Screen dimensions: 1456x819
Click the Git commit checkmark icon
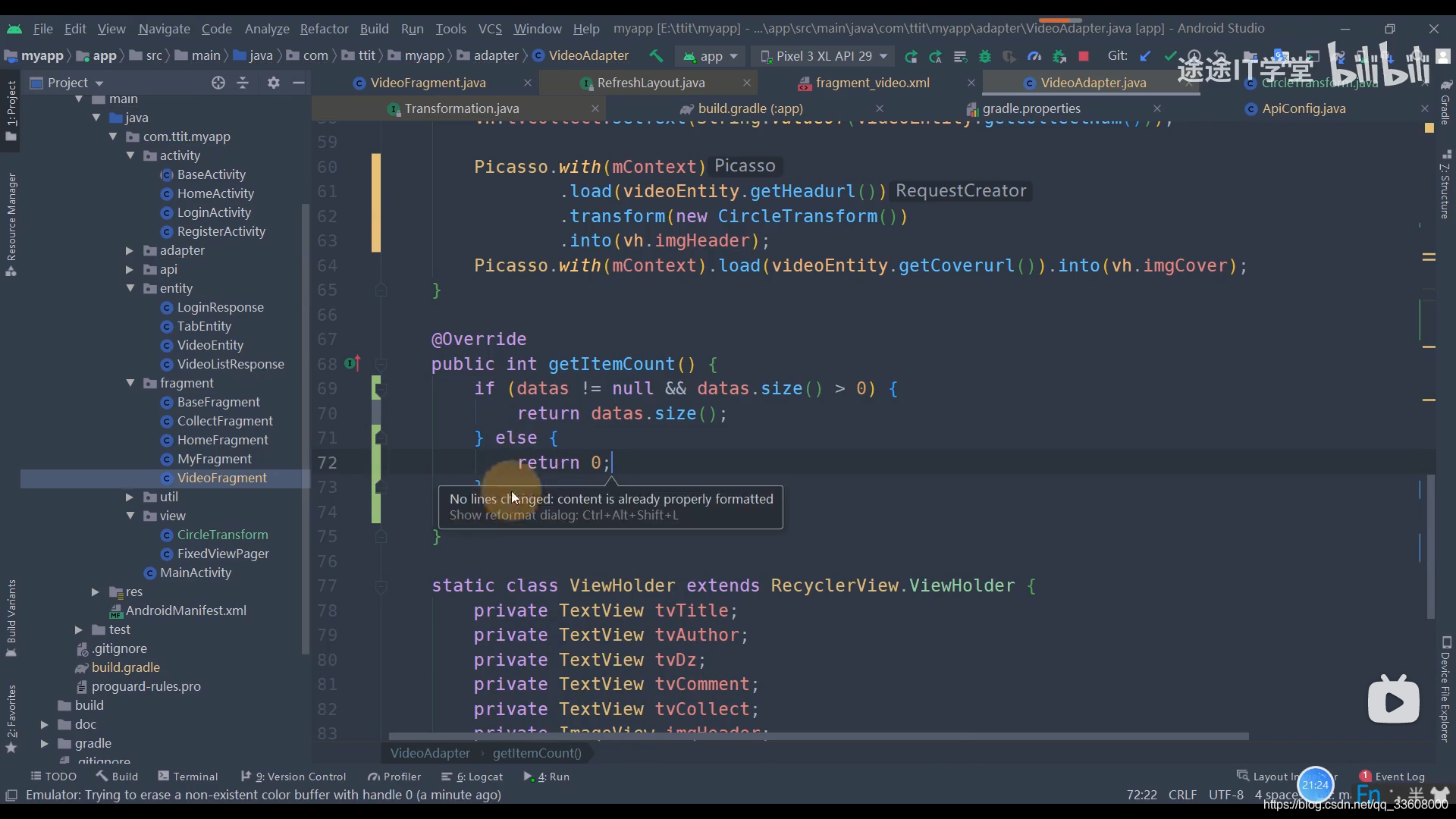[1170, 56]
